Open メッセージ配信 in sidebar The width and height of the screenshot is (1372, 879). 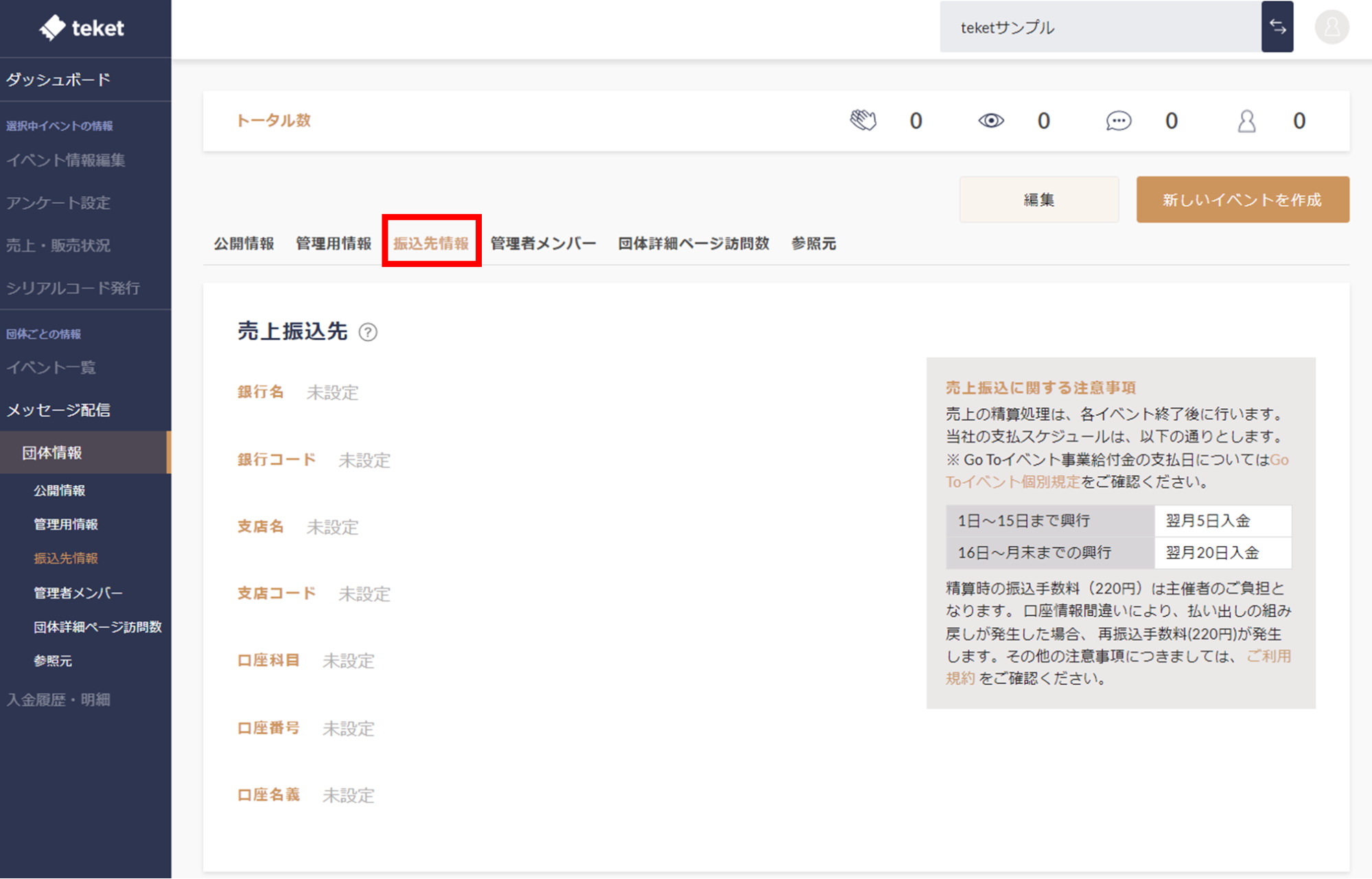click(58, 410)
